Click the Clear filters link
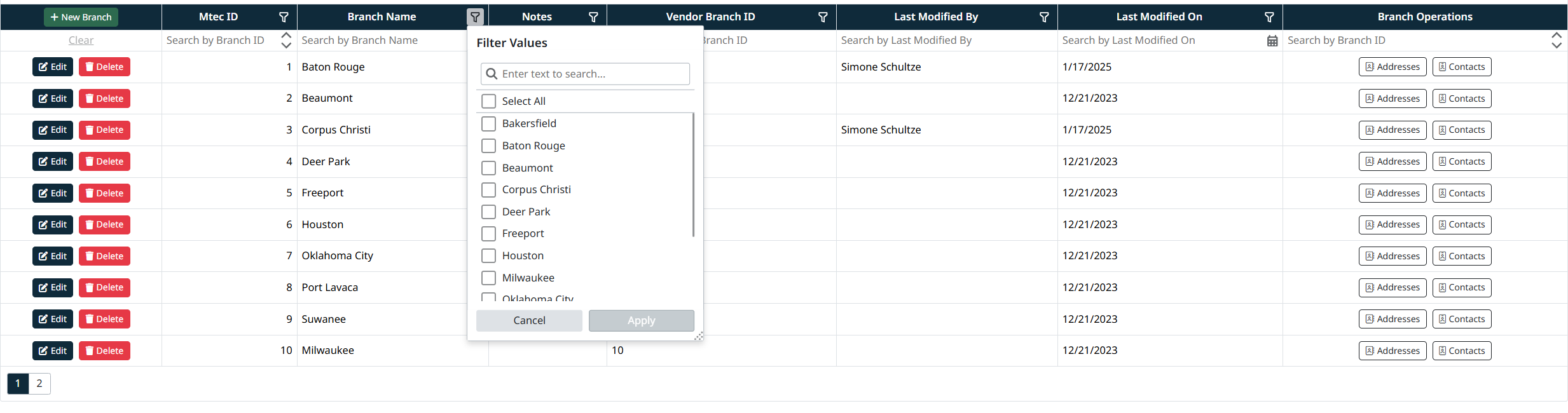Viewport: 1568px width, 413px height. 81,41
